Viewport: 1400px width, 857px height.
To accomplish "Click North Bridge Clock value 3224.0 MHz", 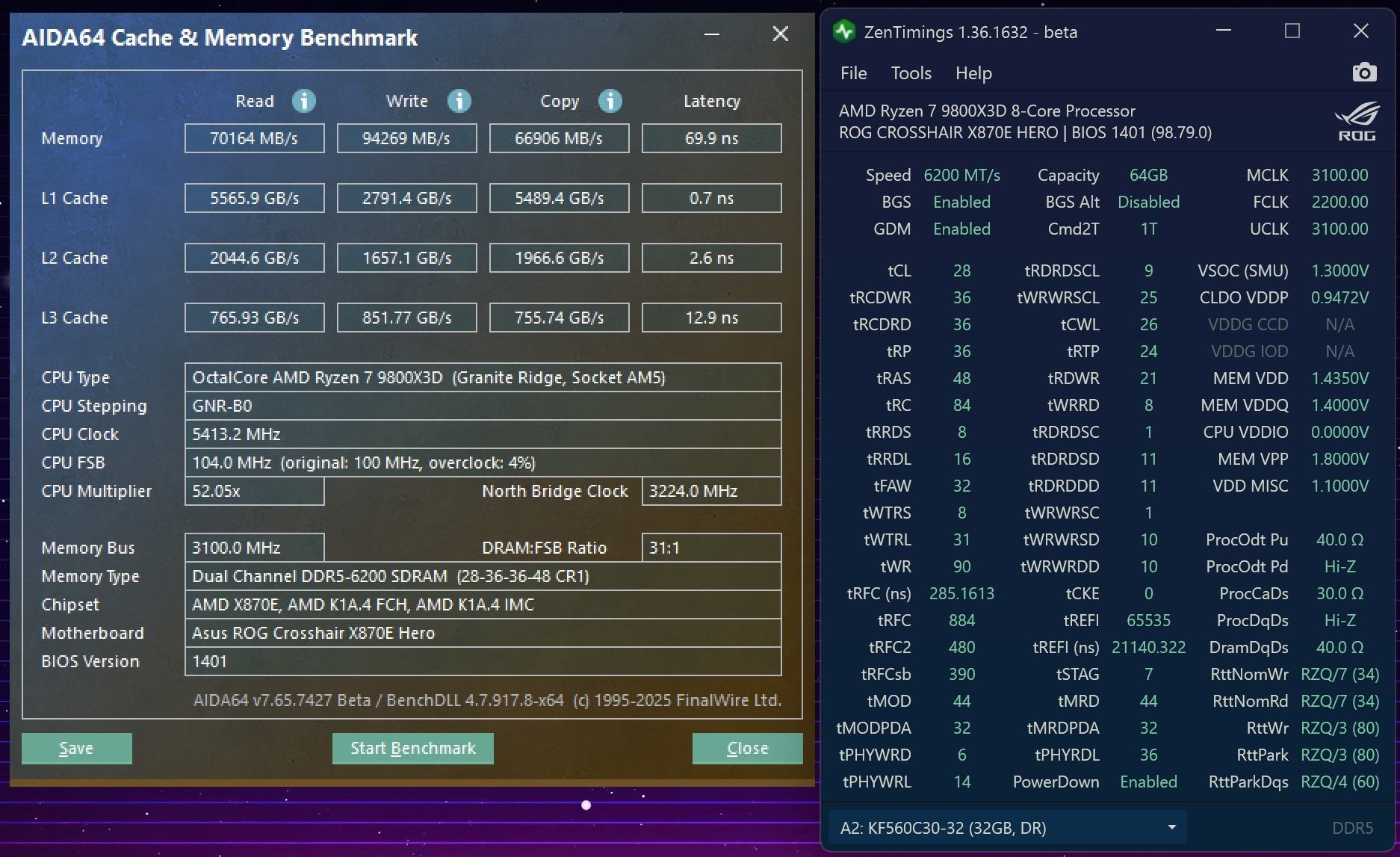I will tap(712, 491).
